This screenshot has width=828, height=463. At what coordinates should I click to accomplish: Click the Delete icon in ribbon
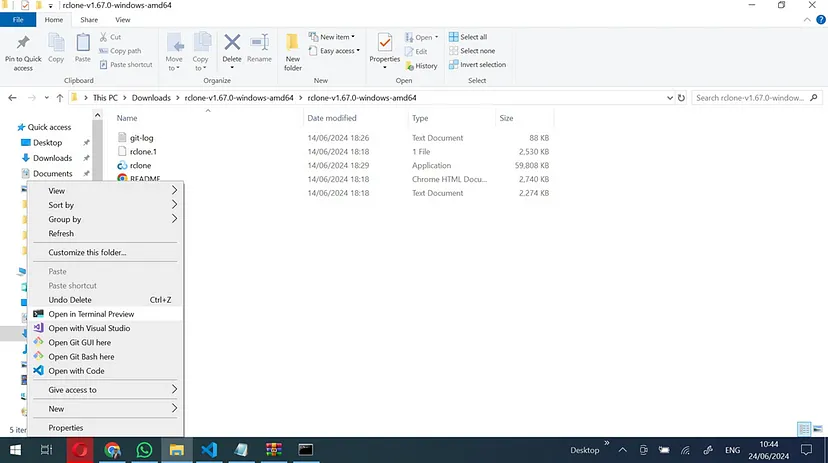[x=232, y=48]
